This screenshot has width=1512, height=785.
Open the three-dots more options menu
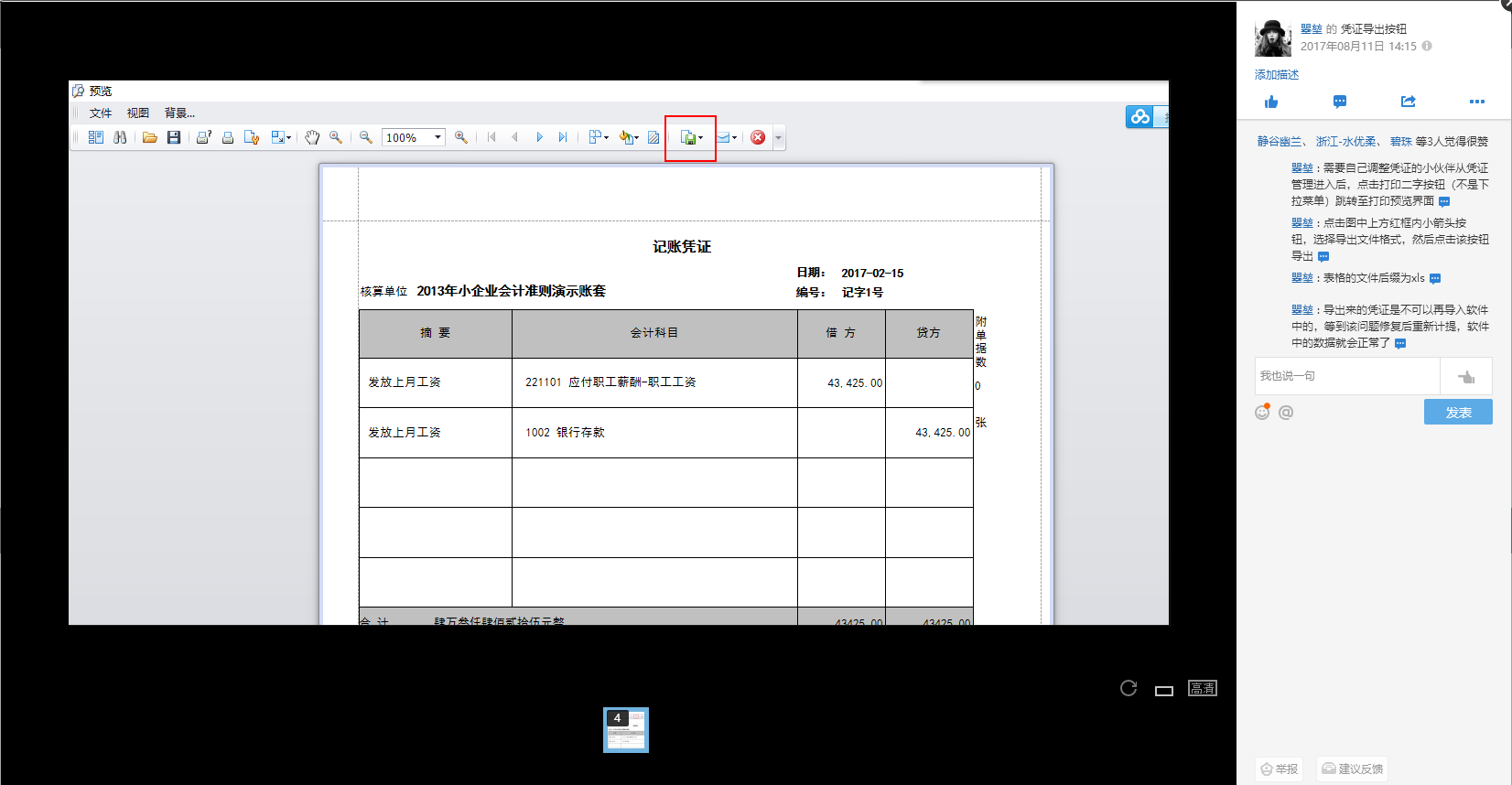point(1476,102)
